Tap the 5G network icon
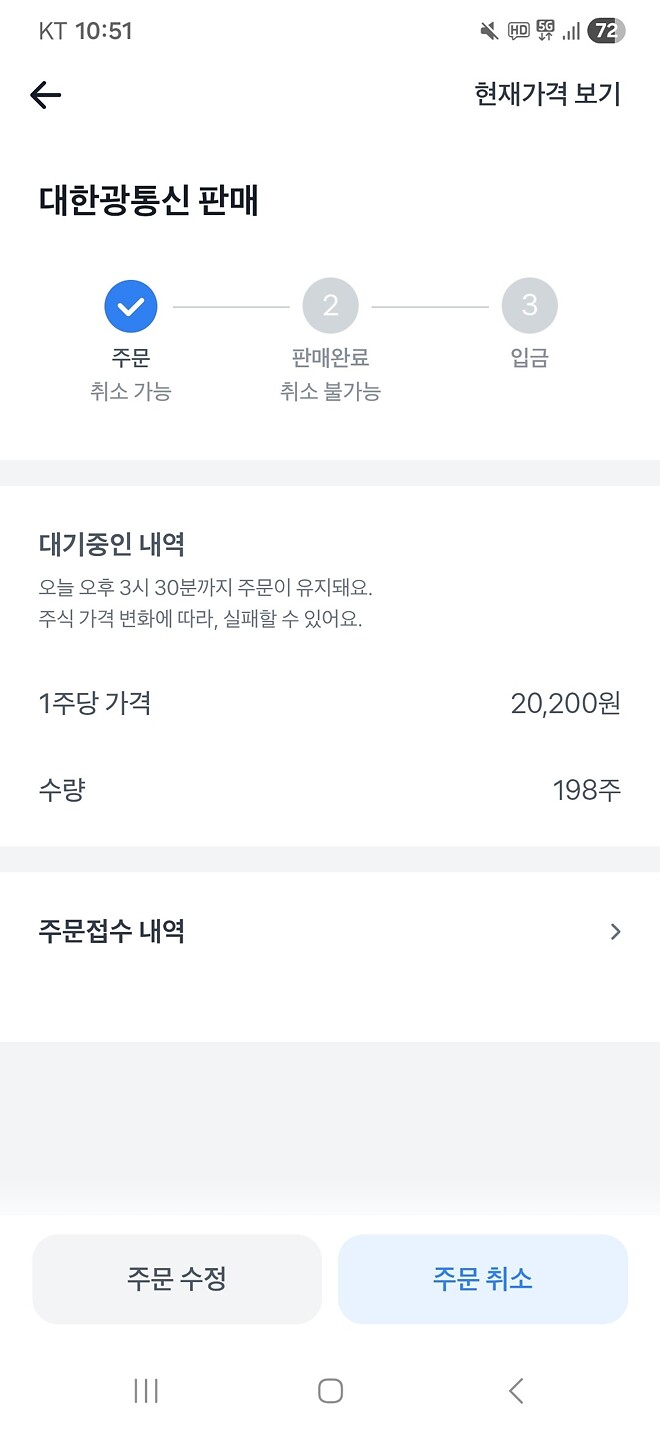This screenshot has height=1430, width=660. coord(544,30)
